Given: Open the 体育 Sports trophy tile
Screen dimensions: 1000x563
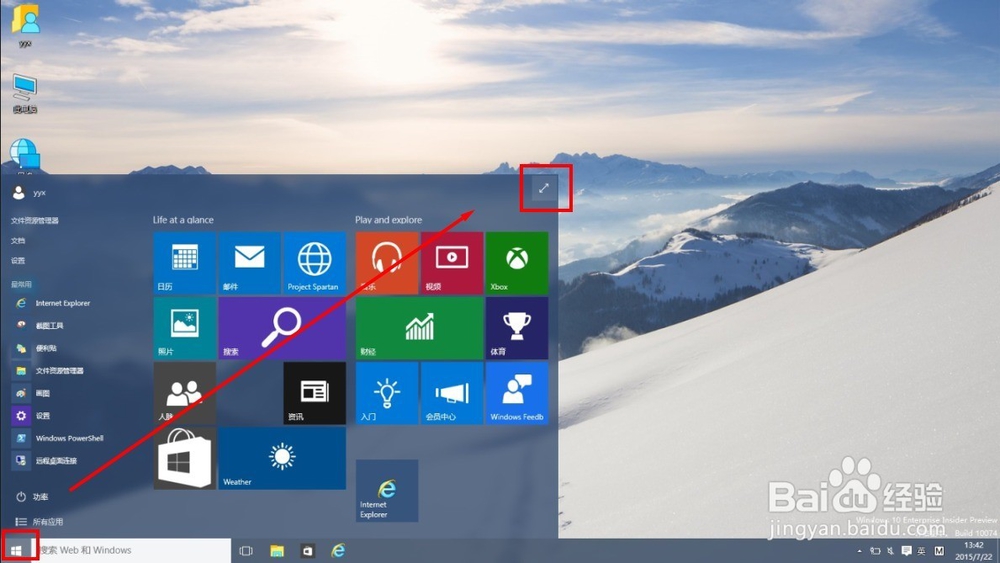Looking at the screenshot, I should click(517, 328).
